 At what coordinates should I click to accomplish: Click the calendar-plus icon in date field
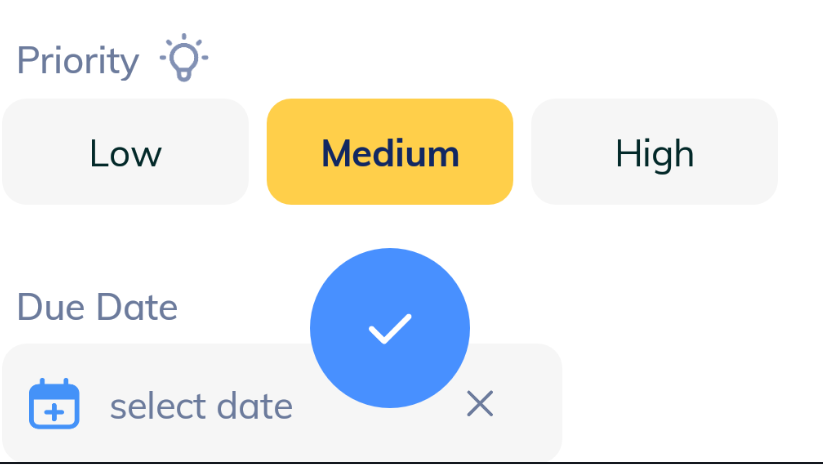pos(54,404)
